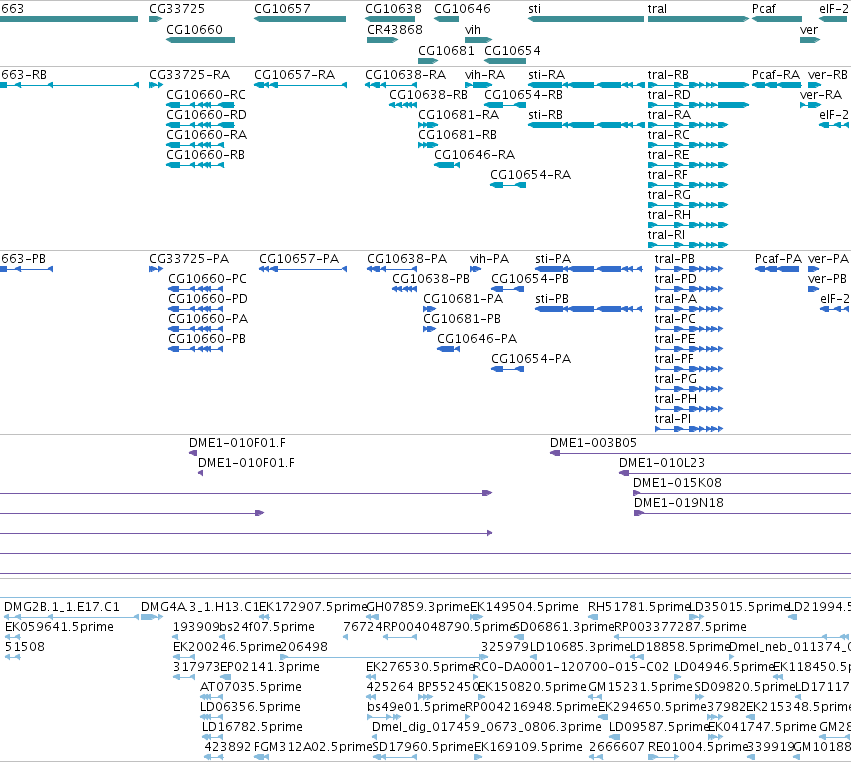Open transcript tral-RG
This screenshot has width=851, height=762.
tap(669, 195)
